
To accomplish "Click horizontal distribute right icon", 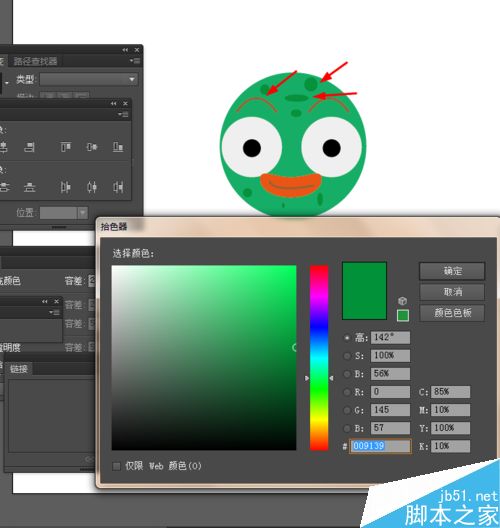I will [118, 187].
